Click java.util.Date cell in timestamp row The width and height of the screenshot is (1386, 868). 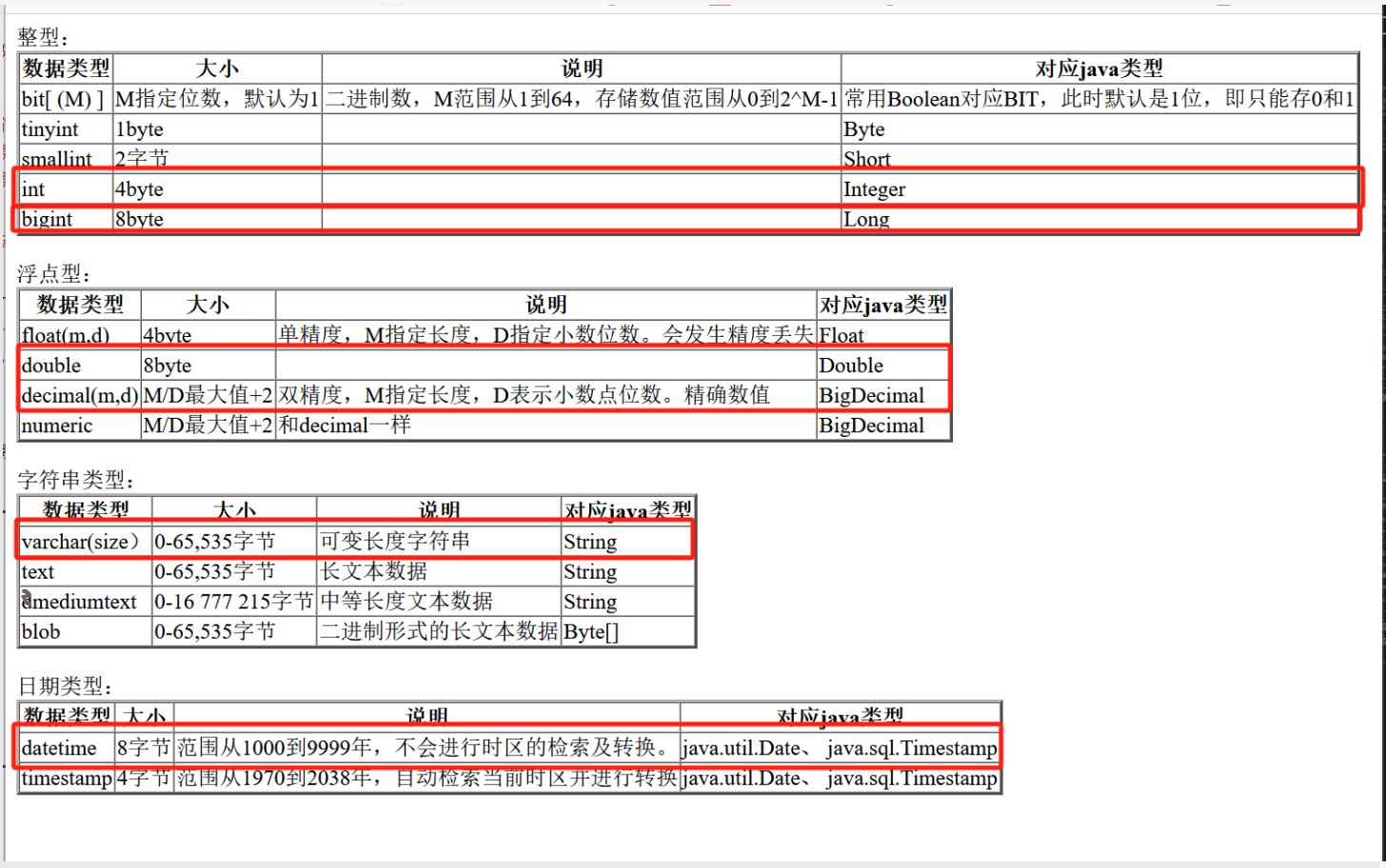(x=841, y=778)
